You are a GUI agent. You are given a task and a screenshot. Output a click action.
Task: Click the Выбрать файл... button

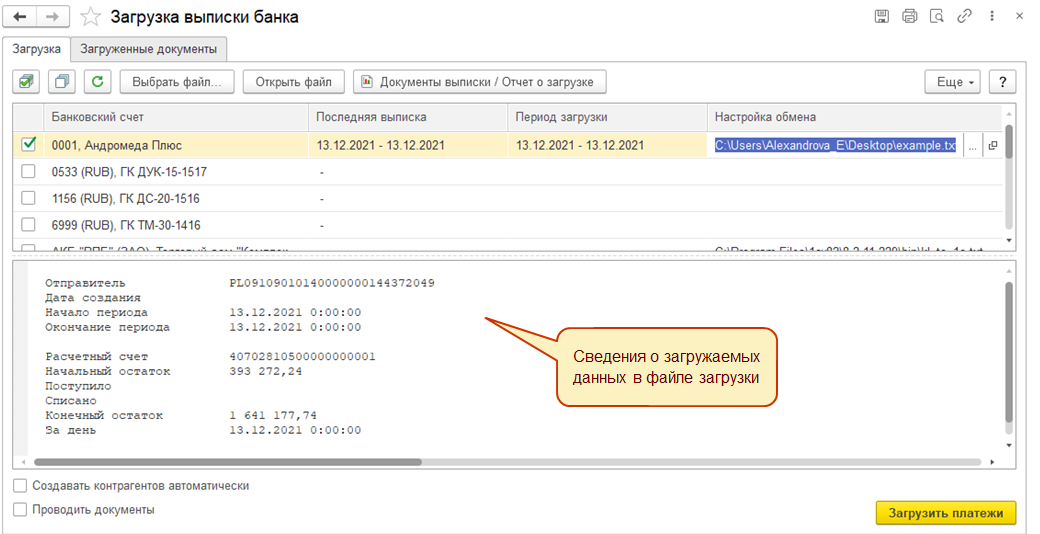176,82
